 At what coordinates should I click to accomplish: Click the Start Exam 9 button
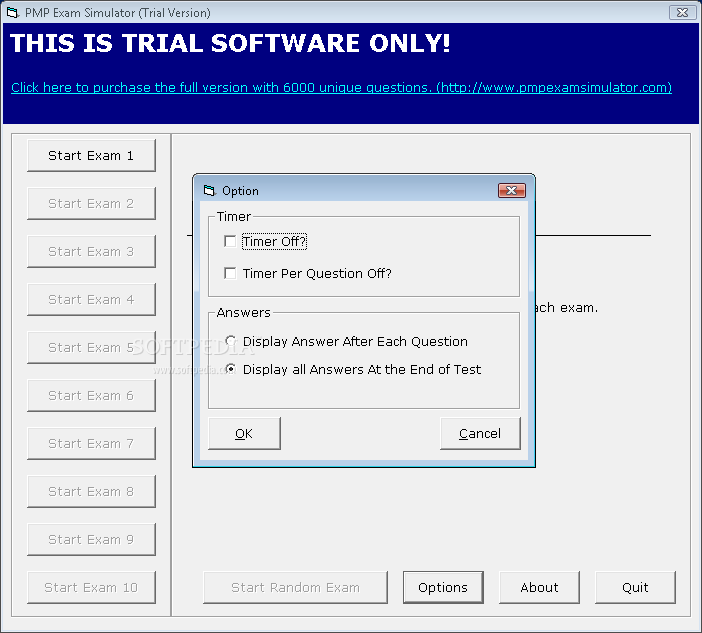pos(91,539)
